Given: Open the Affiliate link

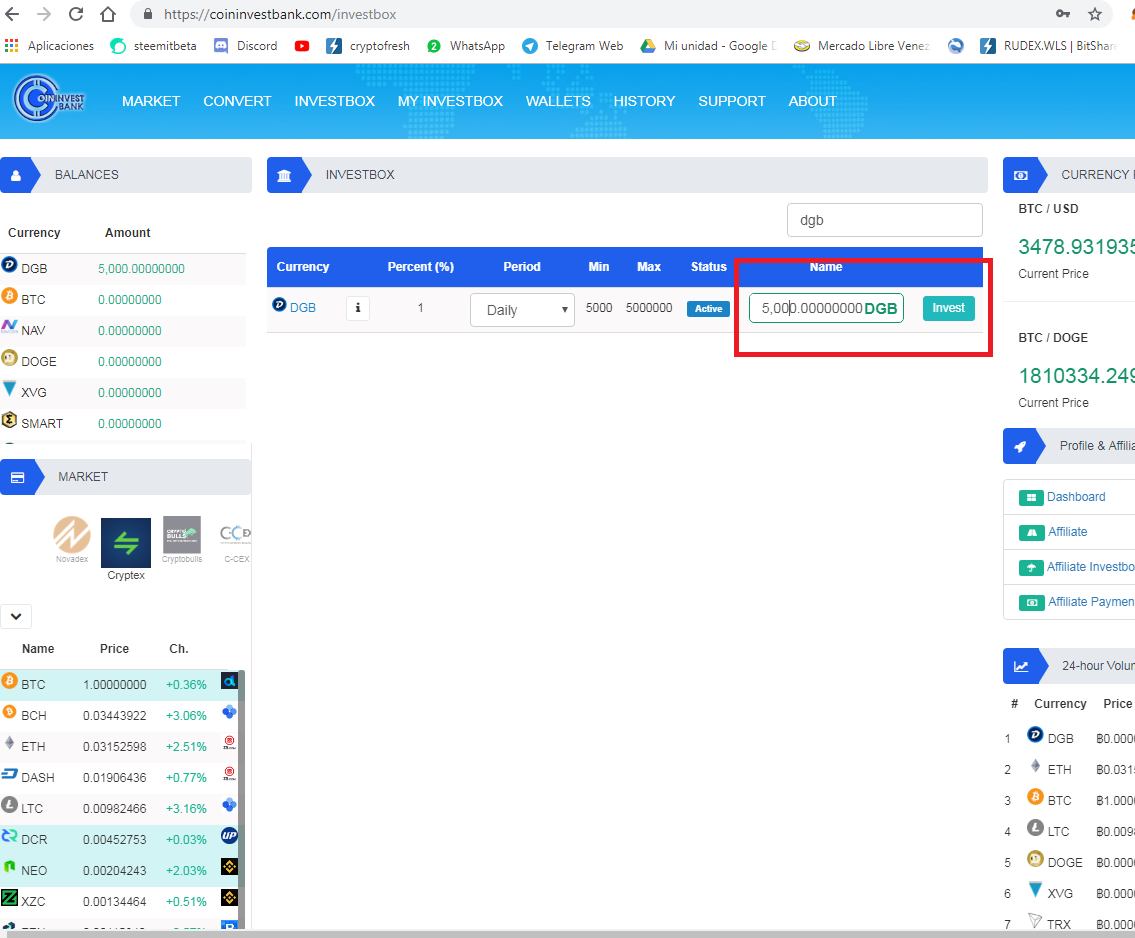Looking at the screenshot, I should tap(1068, 532).
